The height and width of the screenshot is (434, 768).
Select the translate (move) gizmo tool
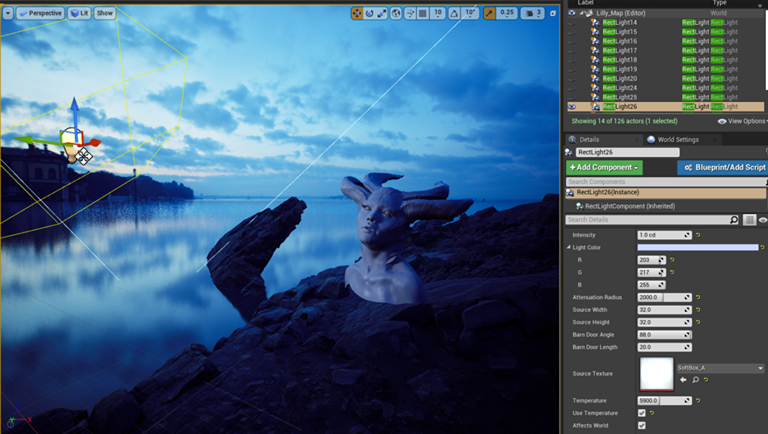click(x=358, y=13)
